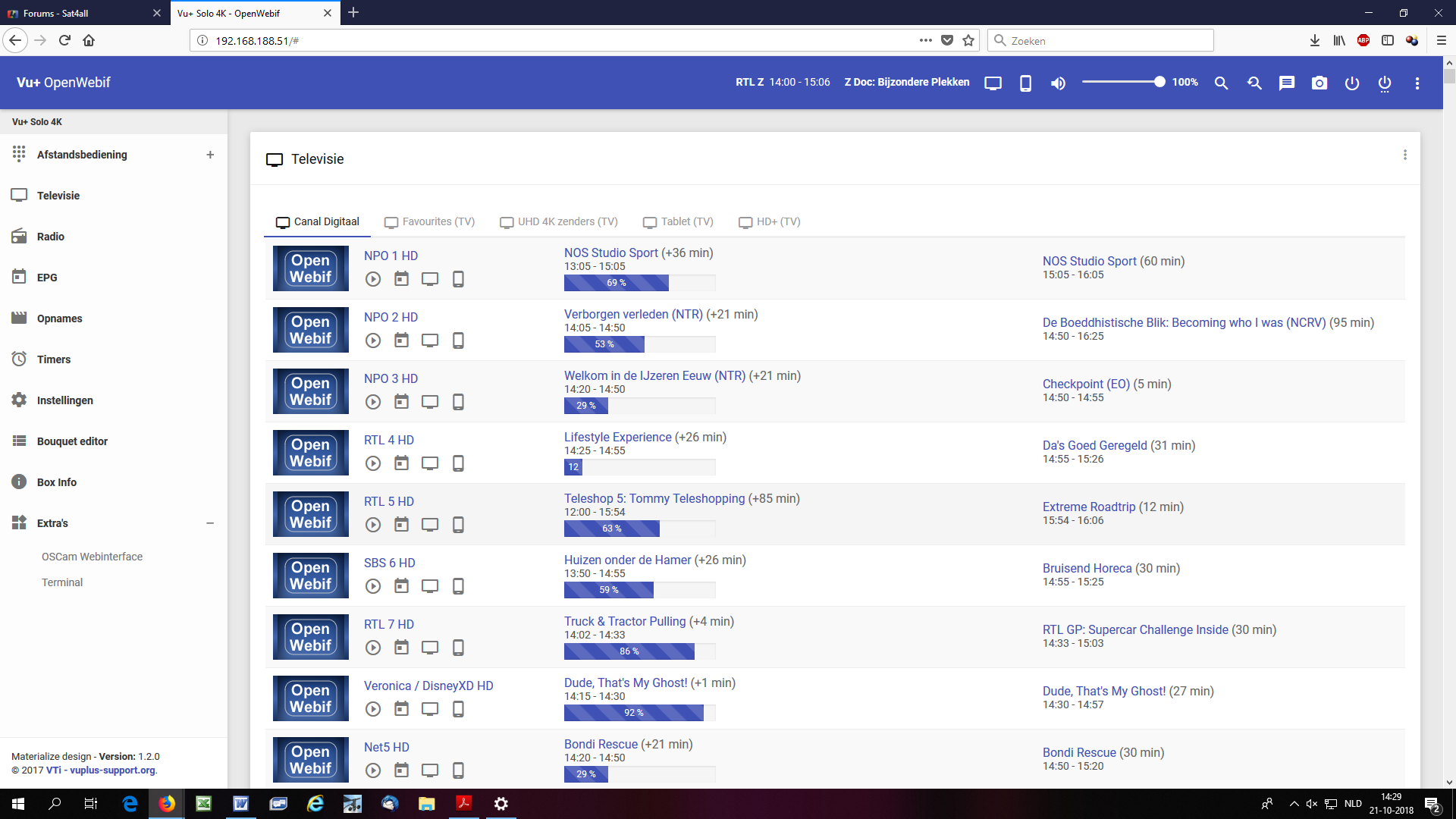Open EPG calendar icon for RTL 4 HD
This screenshot has height=819, width=1456.
click(x=401, y=463)
